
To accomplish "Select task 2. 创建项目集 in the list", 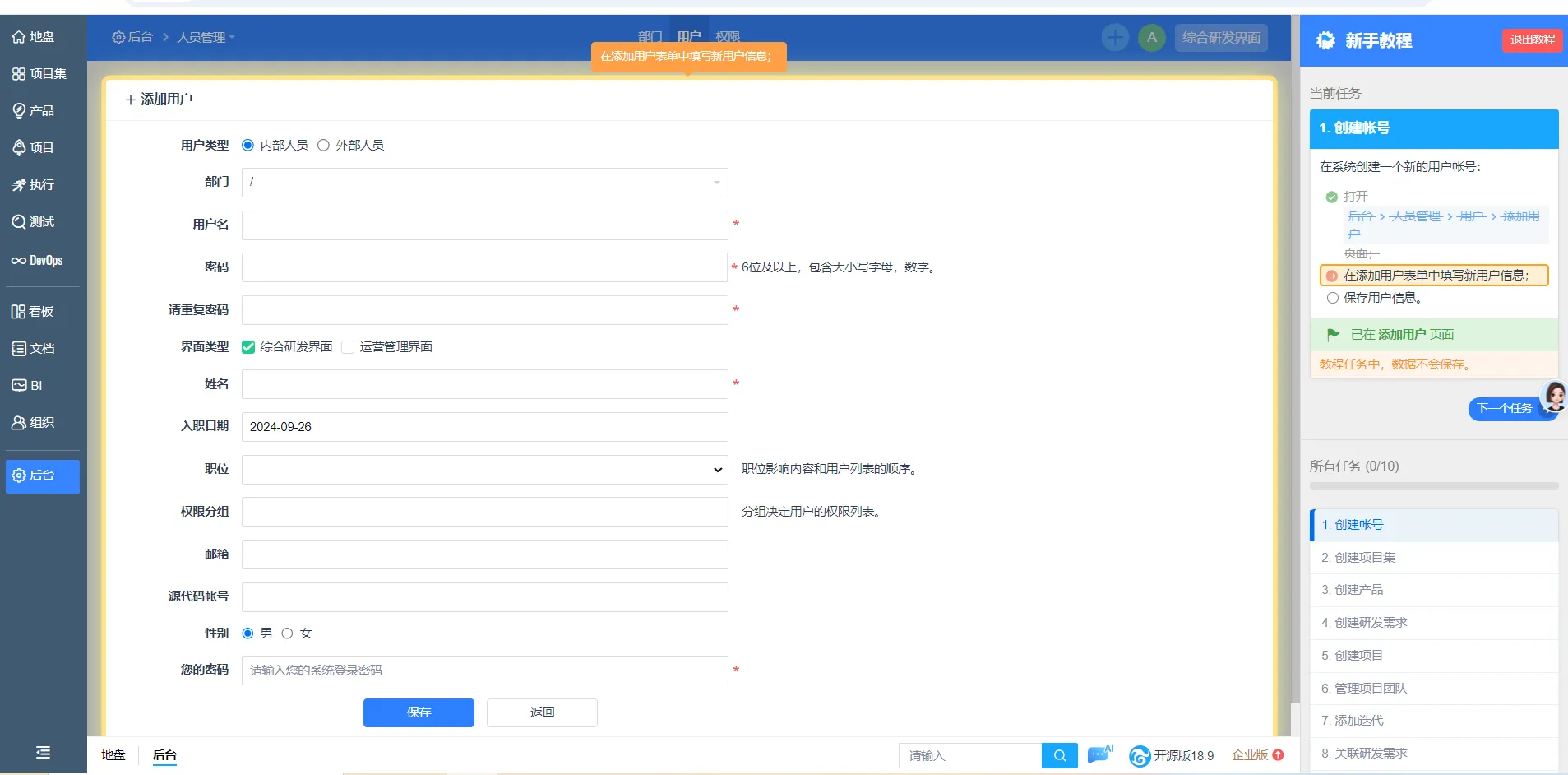I will 1434,558.
